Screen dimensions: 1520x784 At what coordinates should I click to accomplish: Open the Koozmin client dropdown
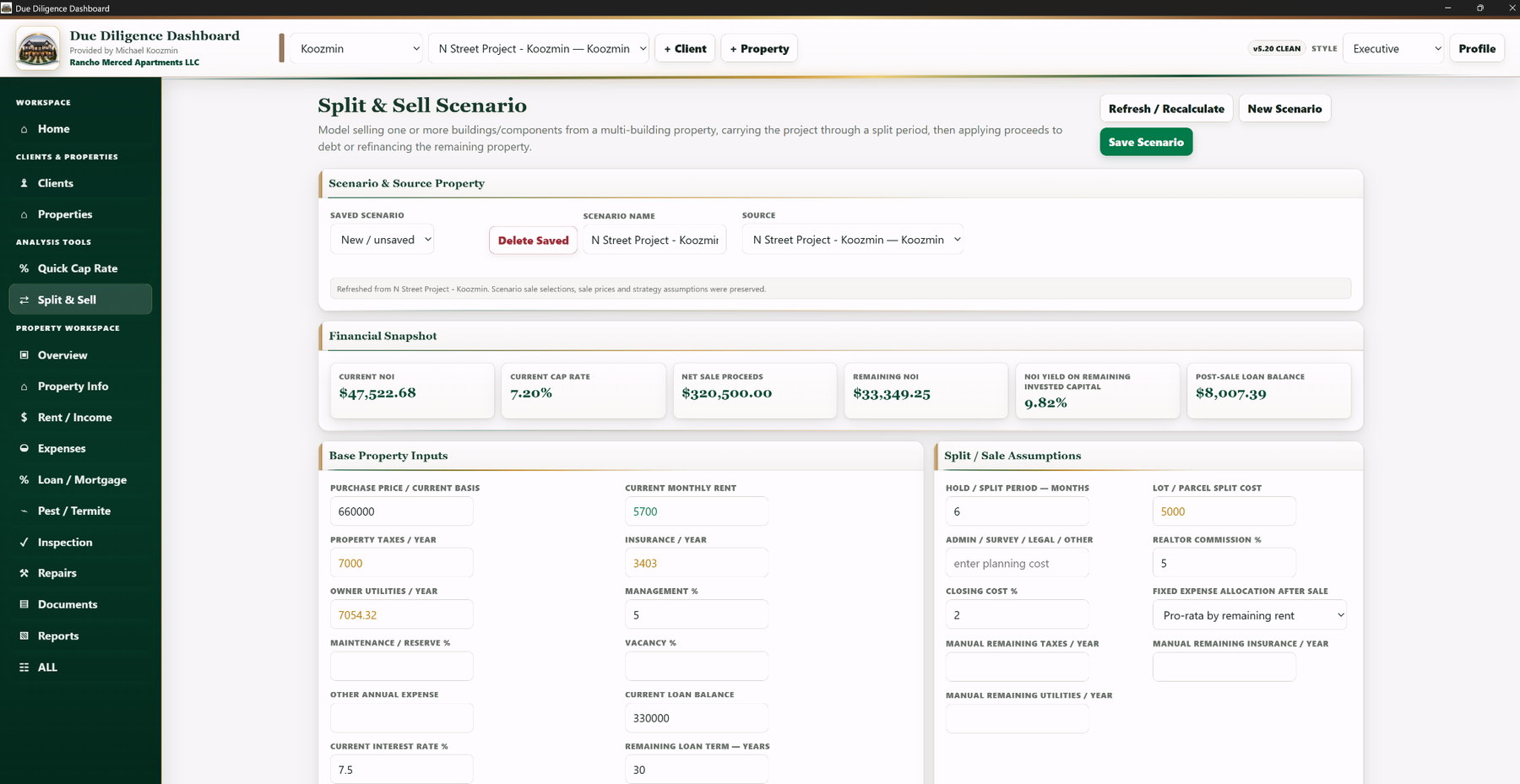coord(356,48)
